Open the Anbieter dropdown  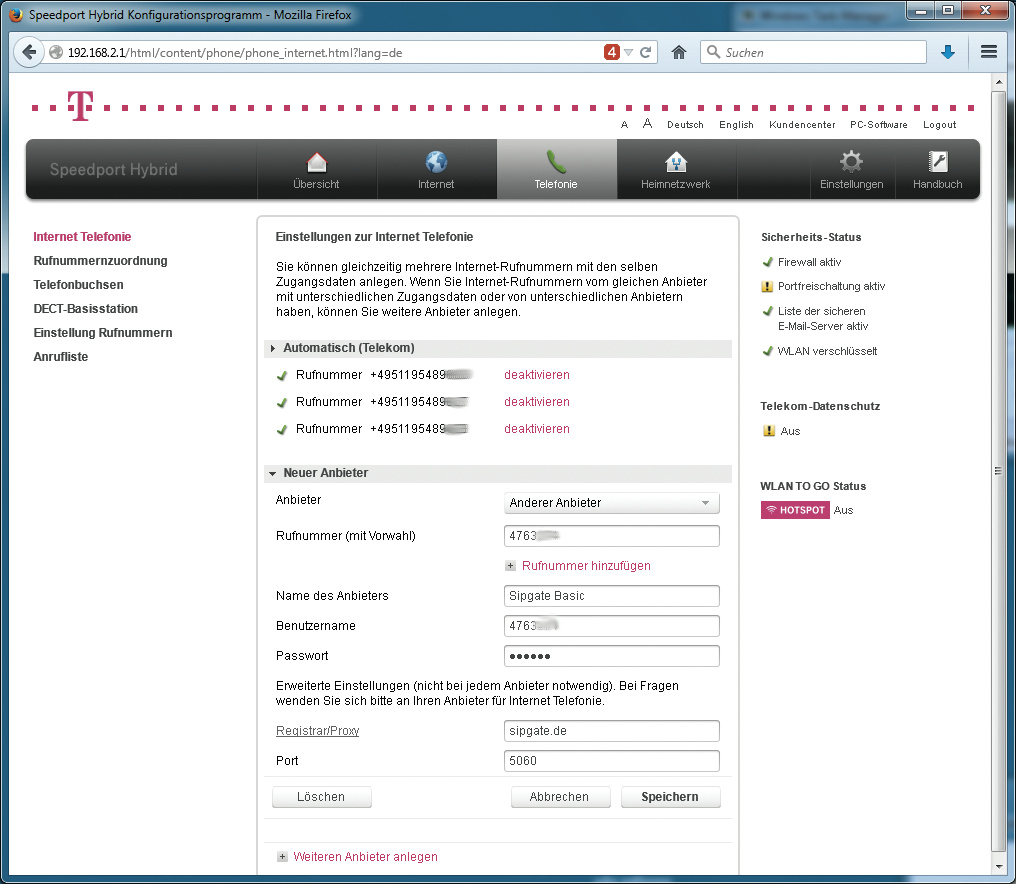pyautogui.click(x=612, y=503)
